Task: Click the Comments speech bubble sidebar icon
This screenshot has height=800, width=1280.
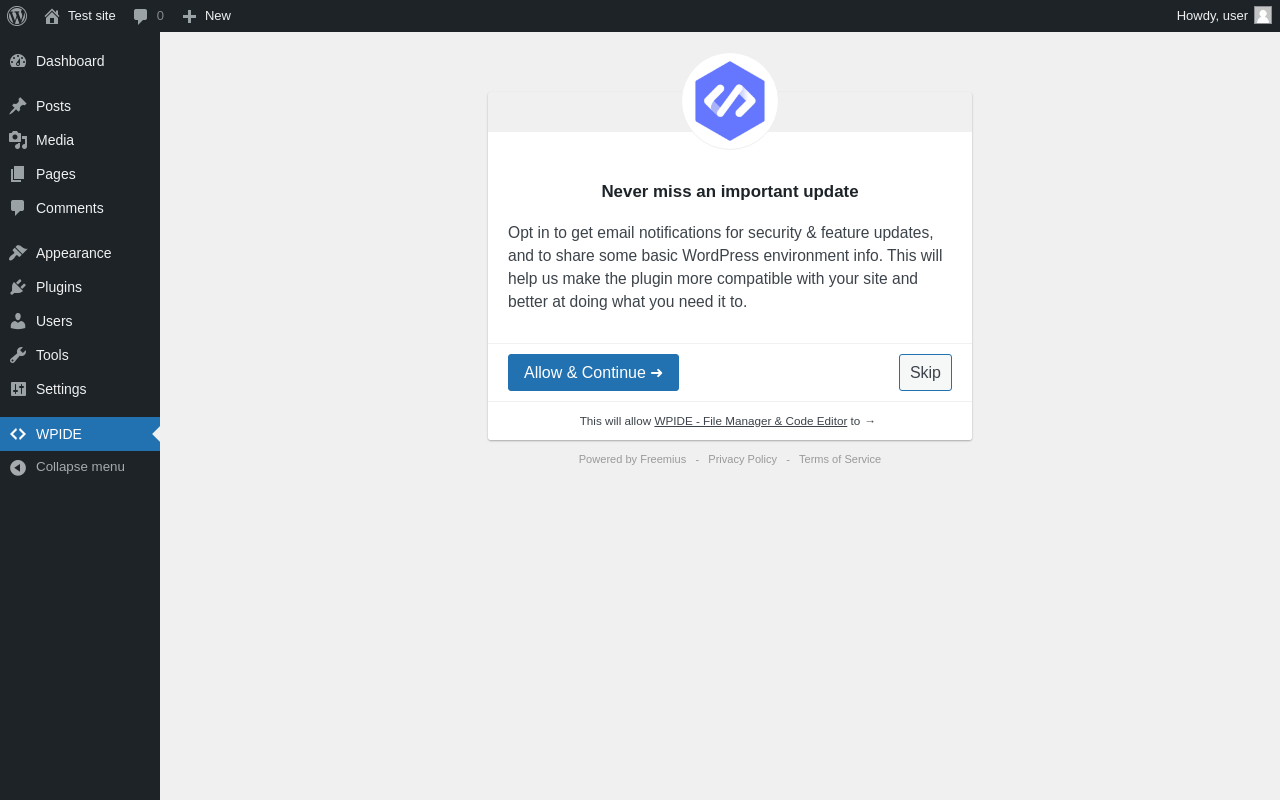Action: 18,208
